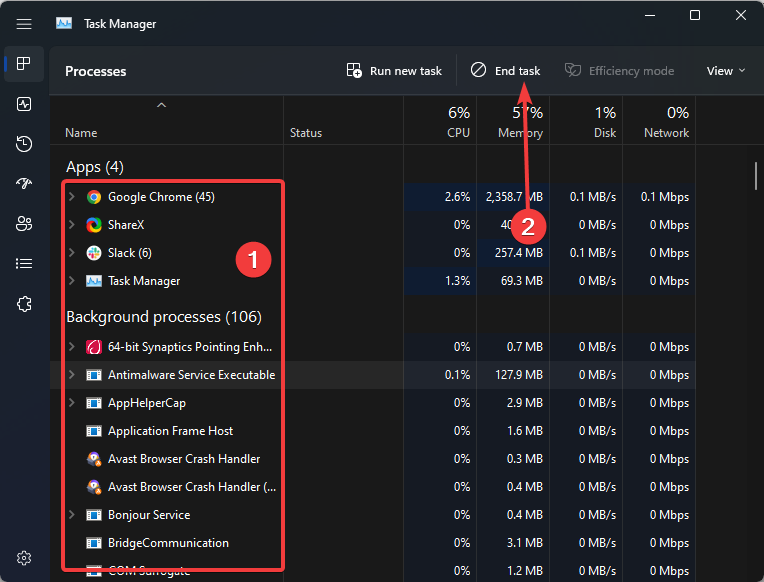Expand Antimalware Service Executable row
Image resolution: width=764 pixels, height=582 pixels.
click(72, 375)
